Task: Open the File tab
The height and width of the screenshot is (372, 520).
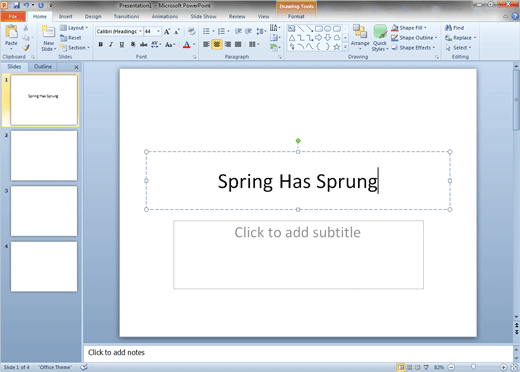Action: click(13, 16)
